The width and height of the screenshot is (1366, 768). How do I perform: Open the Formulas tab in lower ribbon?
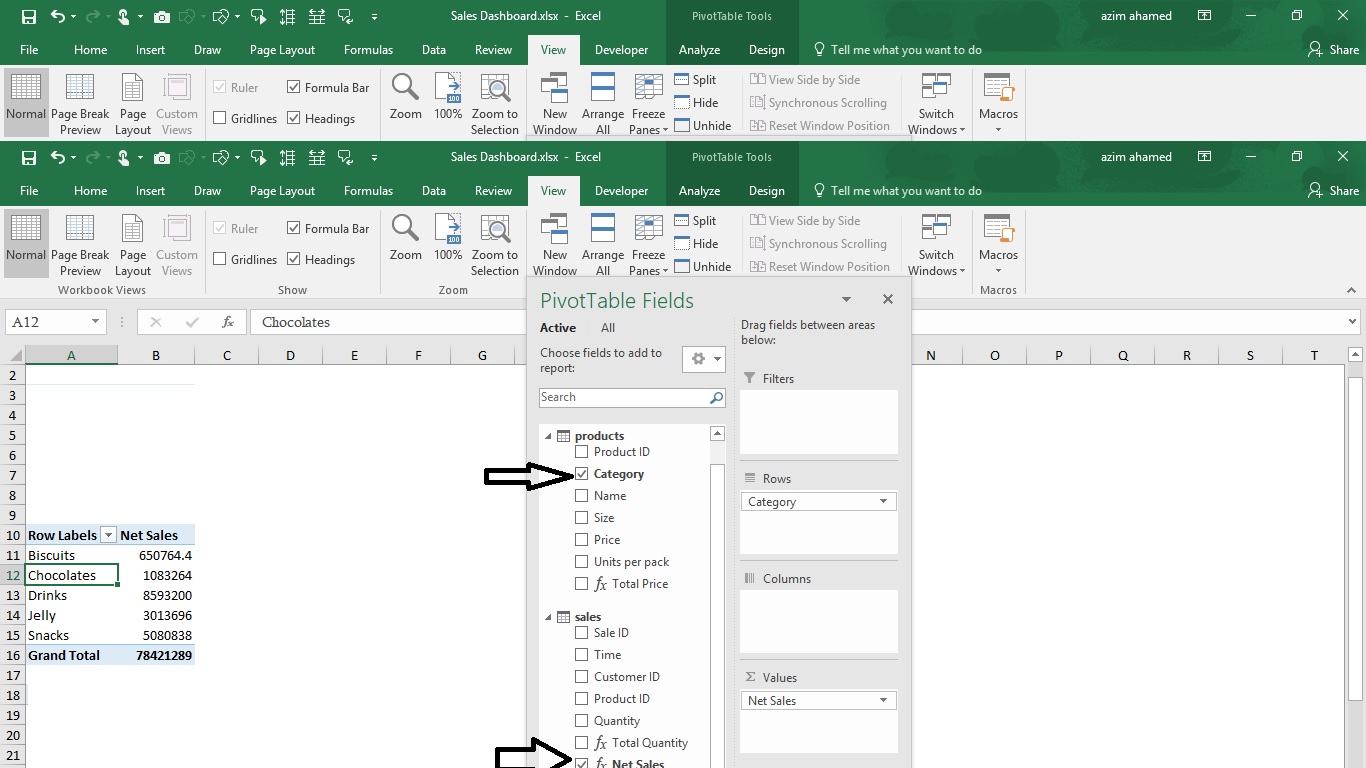pos(369,191)
